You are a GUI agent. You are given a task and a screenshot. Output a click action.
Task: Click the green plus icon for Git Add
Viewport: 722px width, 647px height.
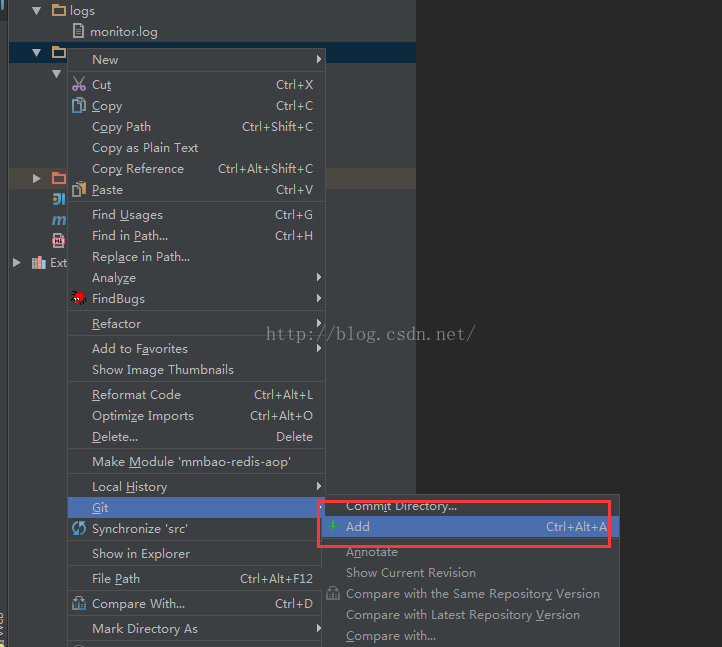pyautogui.click(x=333, y=527)
